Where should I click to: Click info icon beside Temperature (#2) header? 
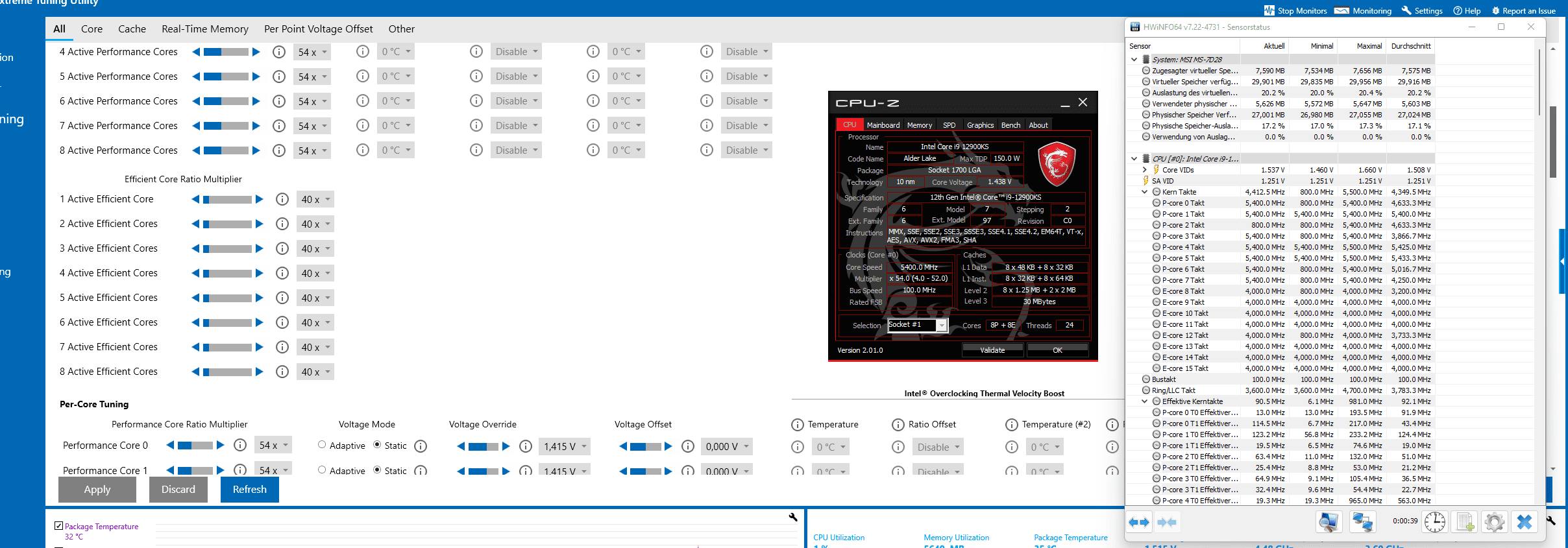point(1012,425)
